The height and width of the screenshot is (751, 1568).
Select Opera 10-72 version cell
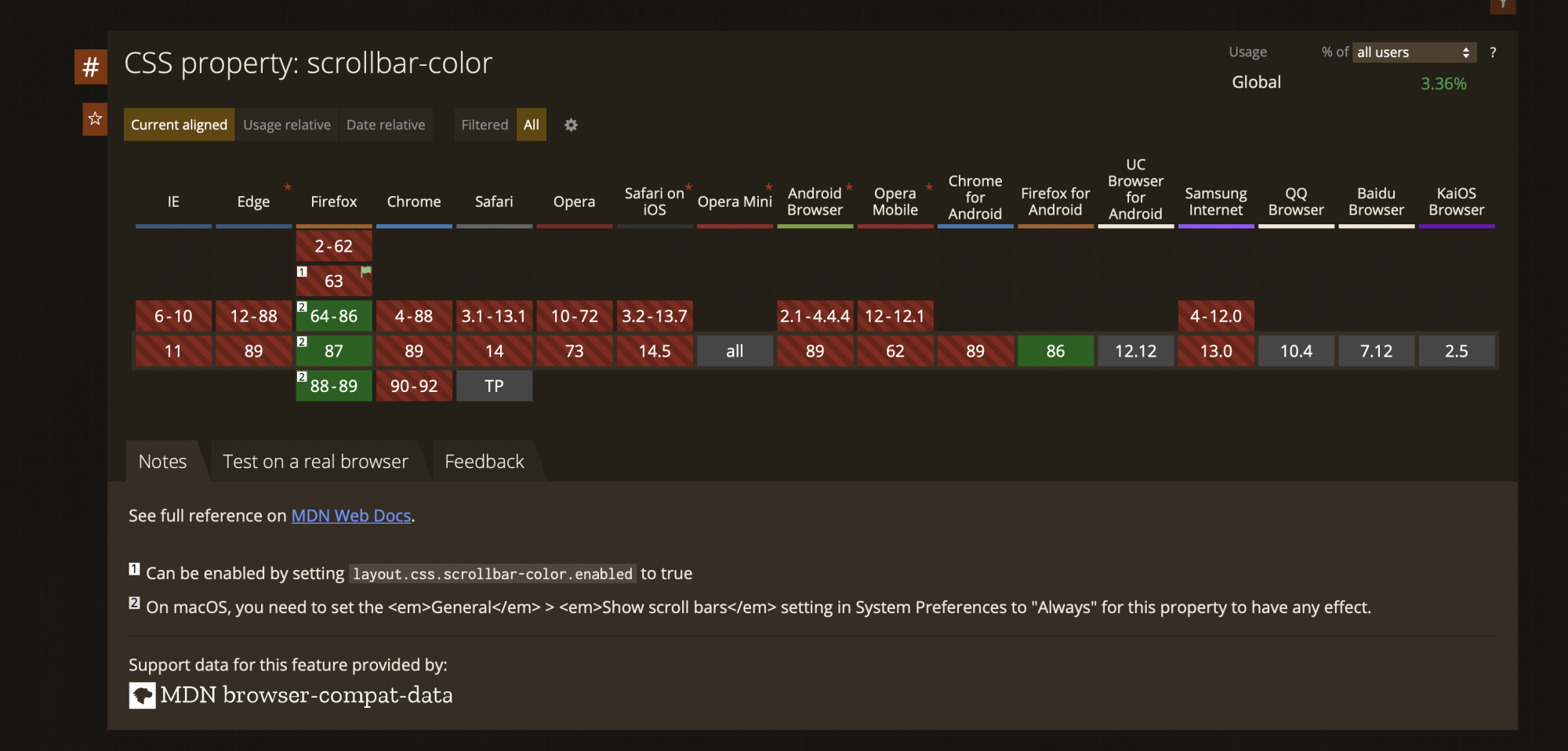[x=575, y=316]
